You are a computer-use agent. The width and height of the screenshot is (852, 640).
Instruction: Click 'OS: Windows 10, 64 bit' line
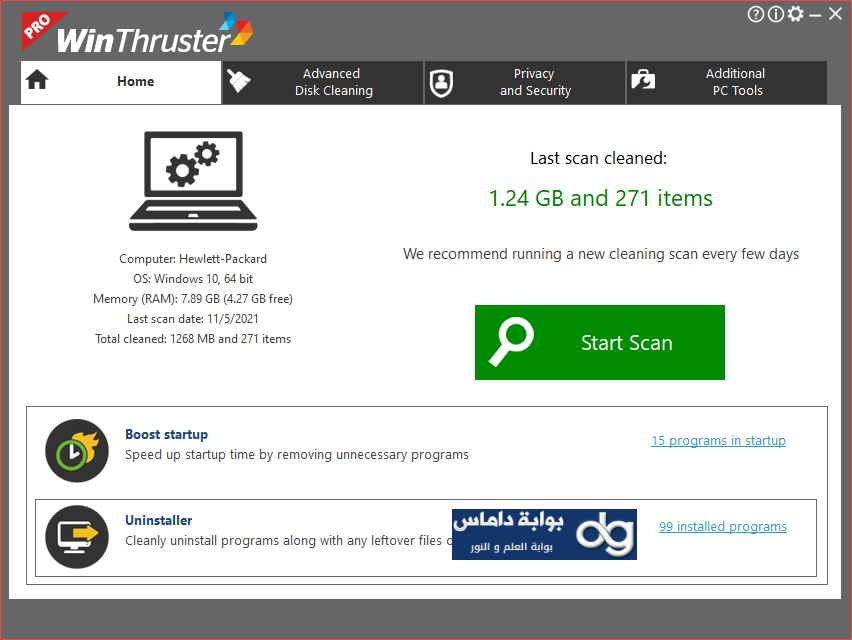(x=193, y=279)
